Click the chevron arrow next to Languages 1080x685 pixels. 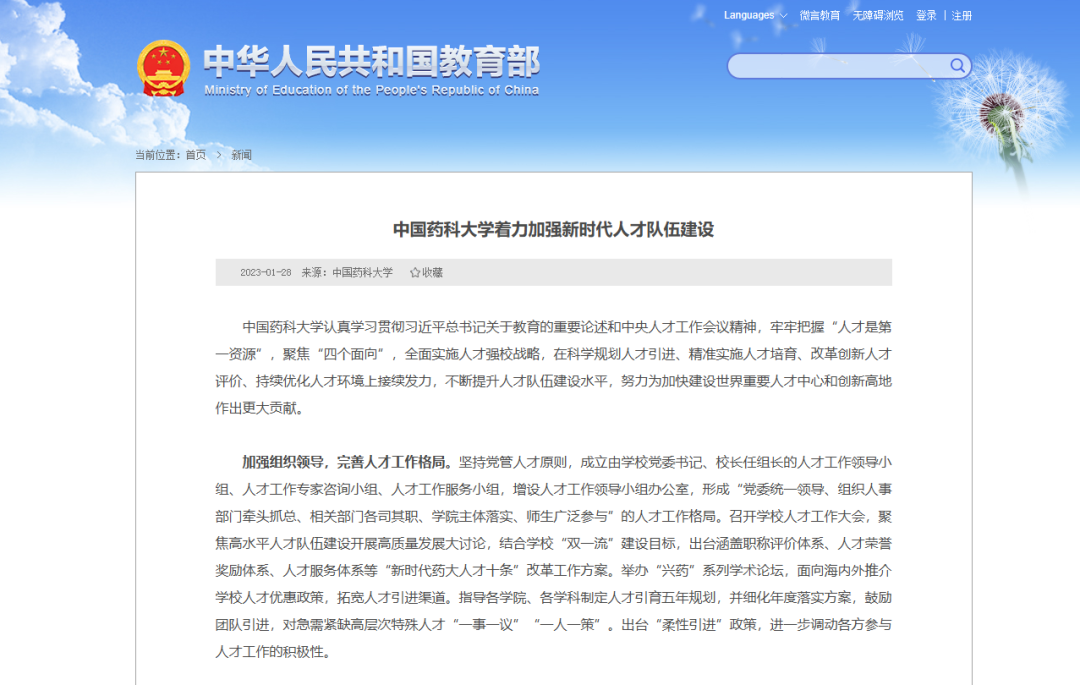point(783,16)
